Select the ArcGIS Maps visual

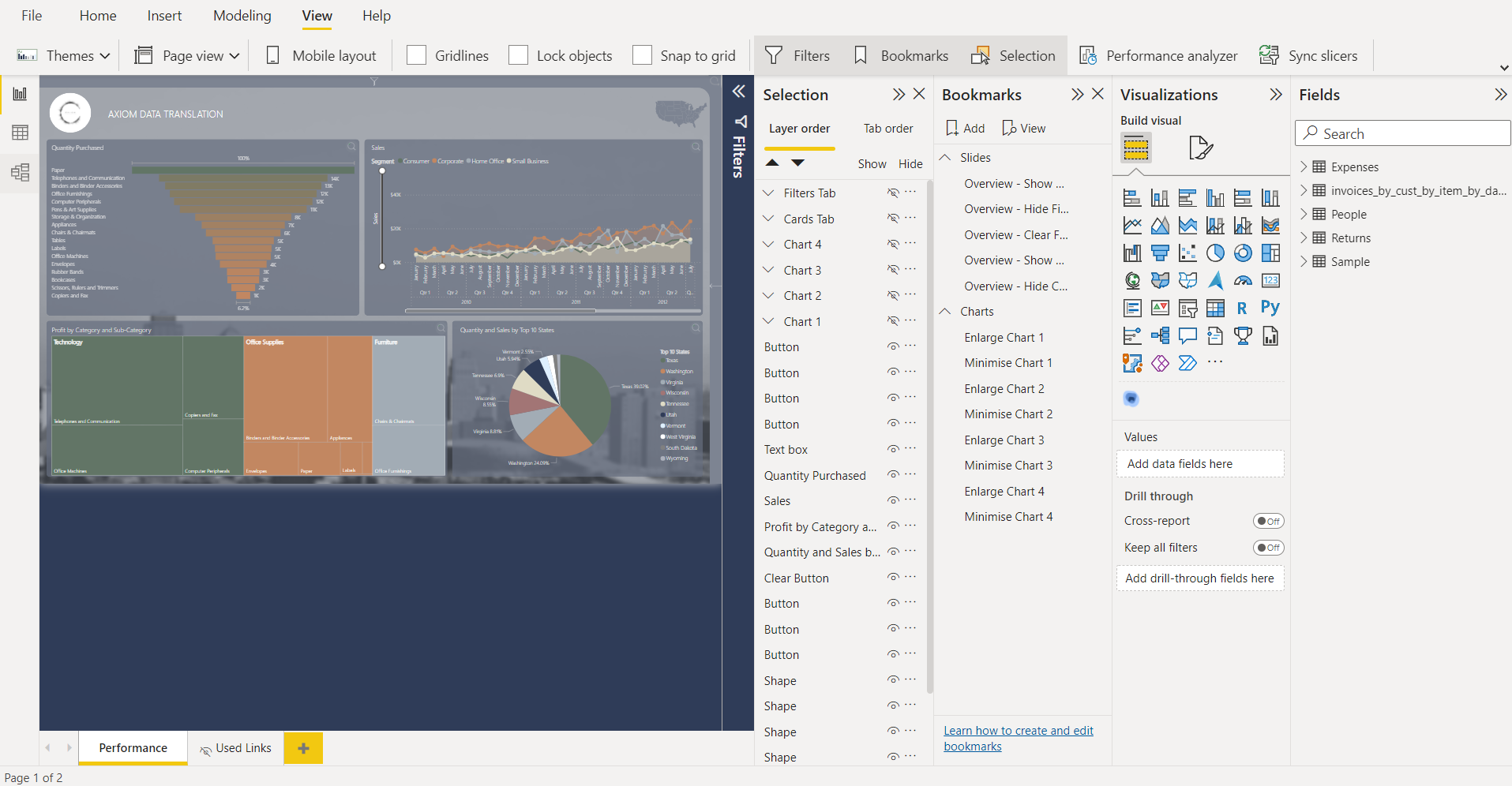click(1132, 363)
